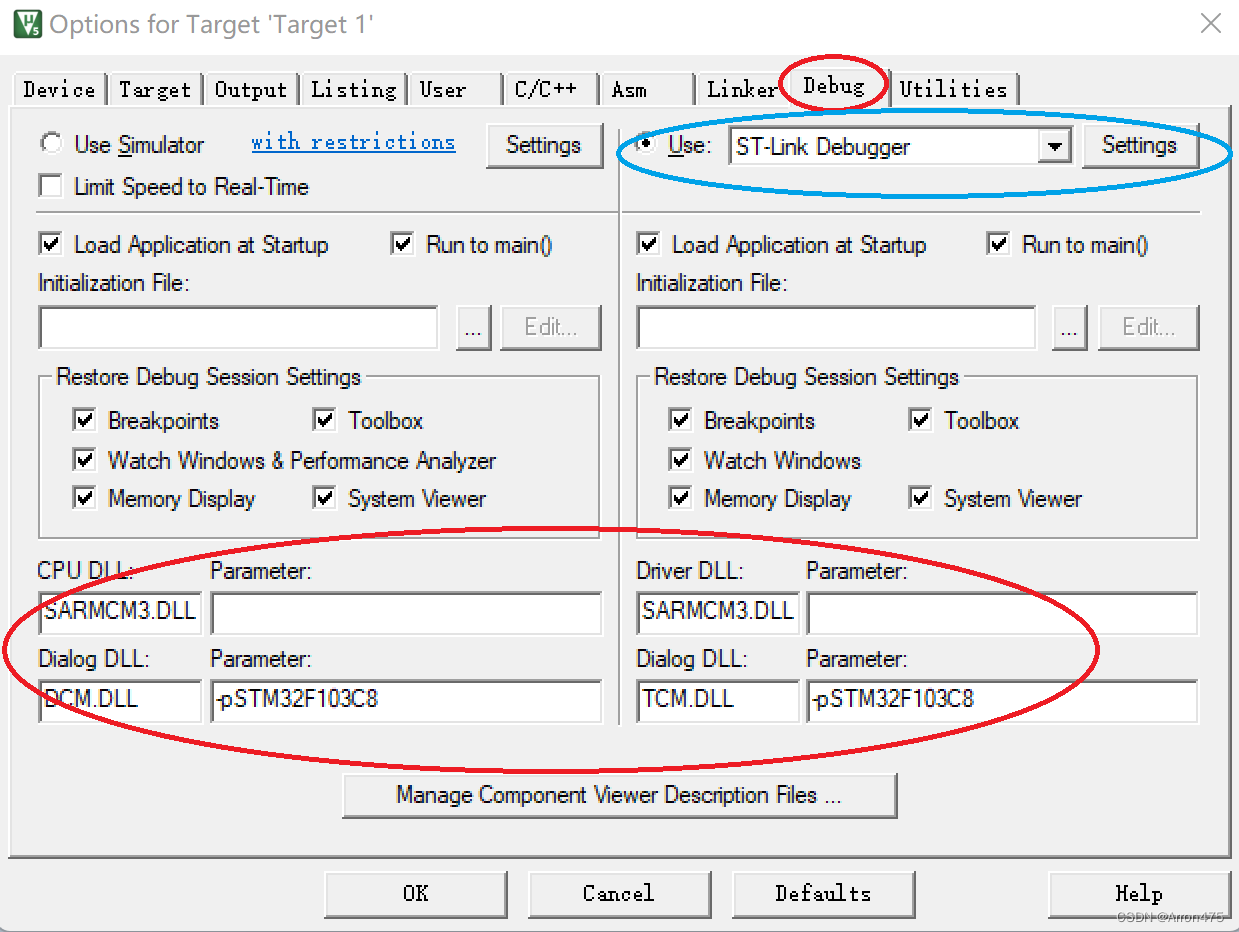
Task: Go to the Listing tab
Action: 354,90
